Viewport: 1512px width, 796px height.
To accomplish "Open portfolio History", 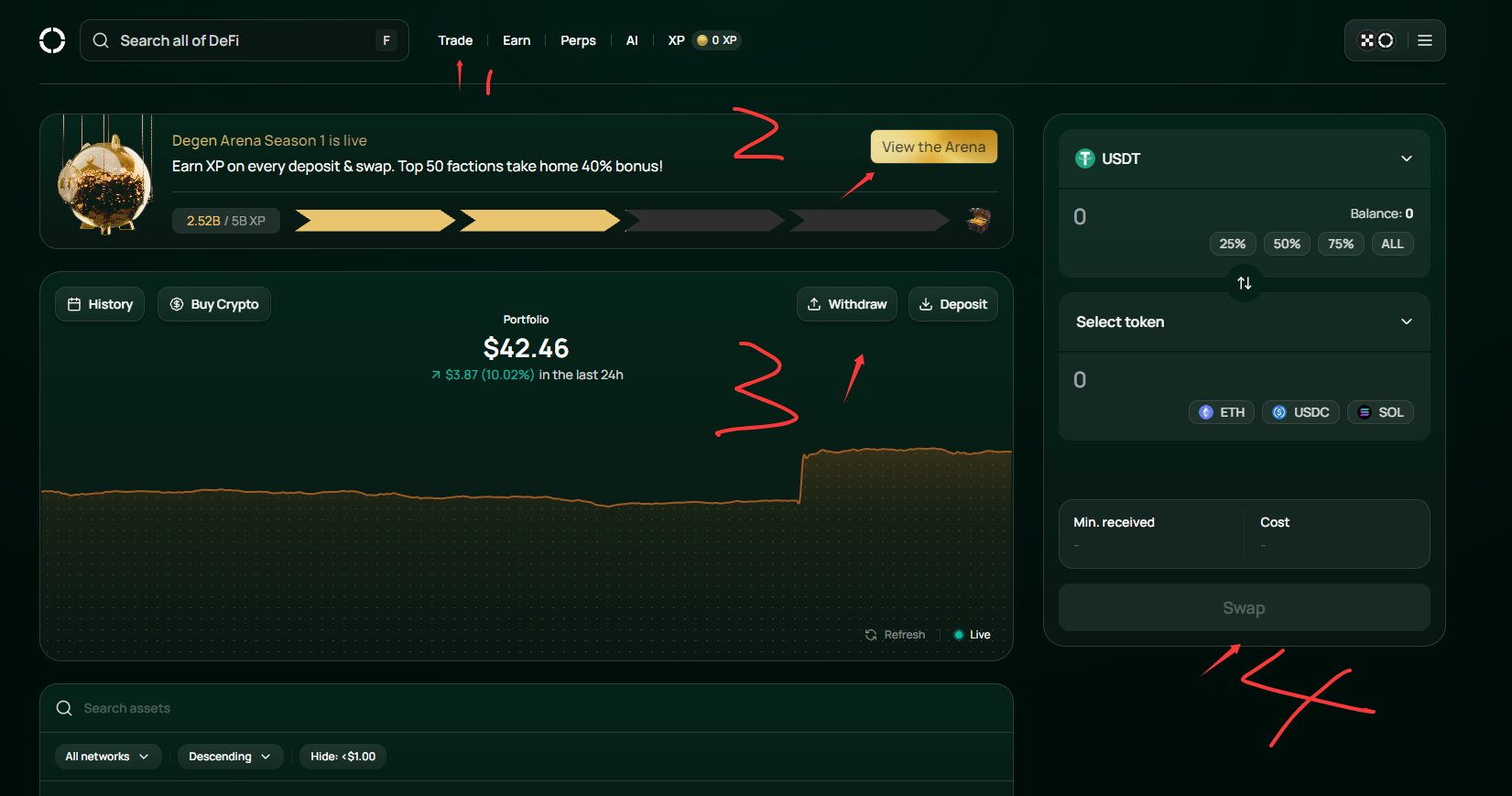I will tap(100, 304).
